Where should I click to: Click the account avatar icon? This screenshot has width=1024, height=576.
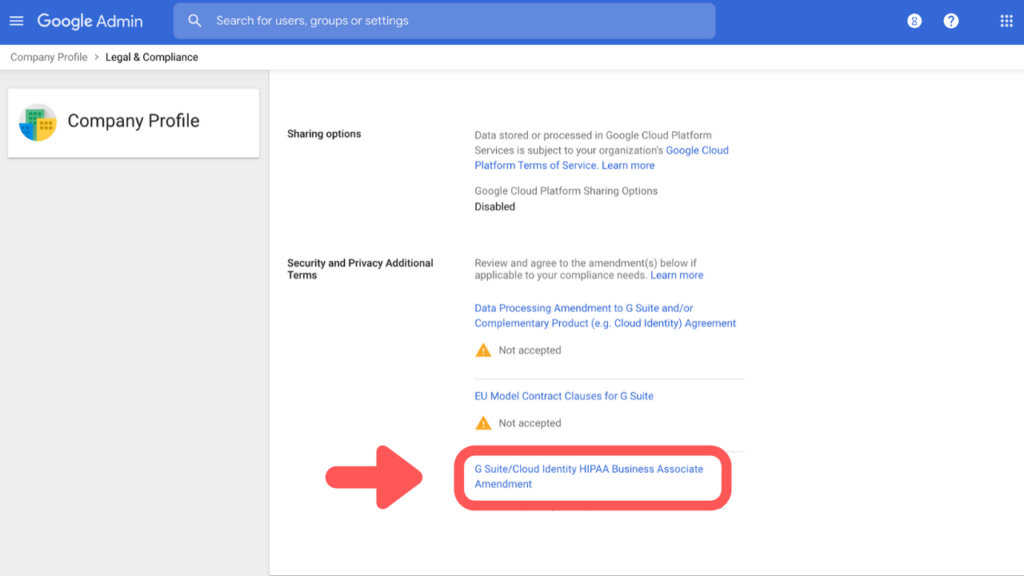pos(914,20)
